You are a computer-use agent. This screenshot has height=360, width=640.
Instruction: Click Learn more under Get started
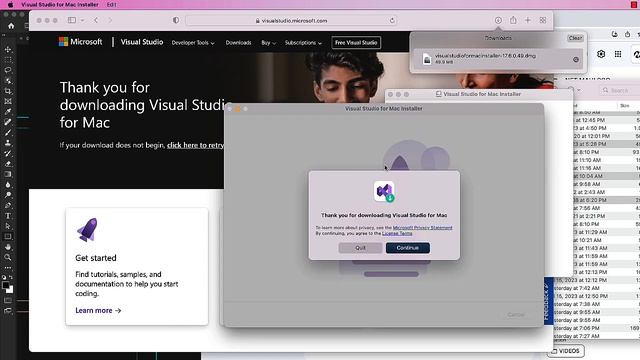98,311
